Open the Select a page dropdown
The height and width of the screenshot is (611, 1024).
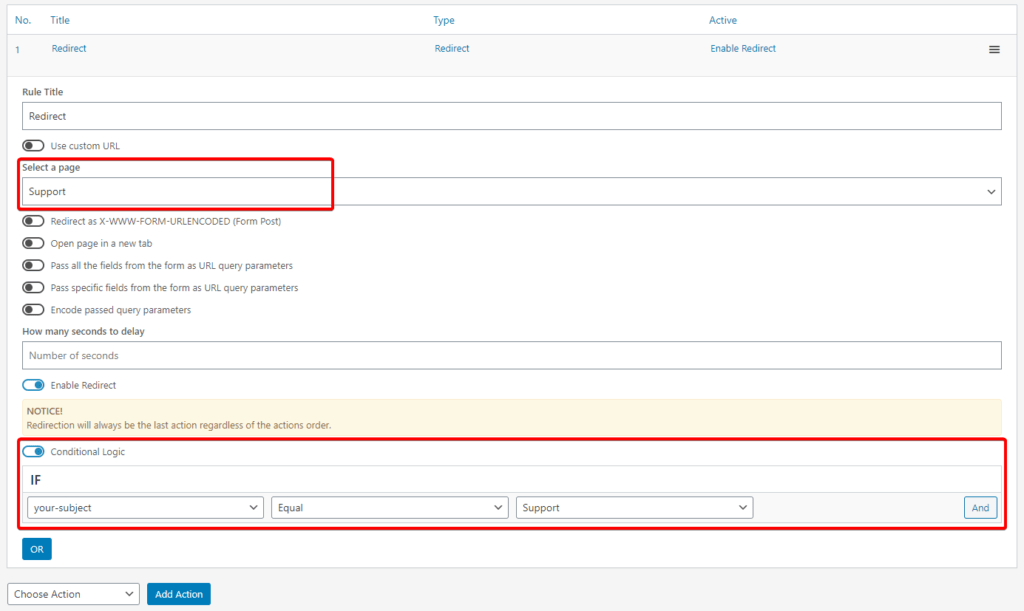[x=512, y=191]
